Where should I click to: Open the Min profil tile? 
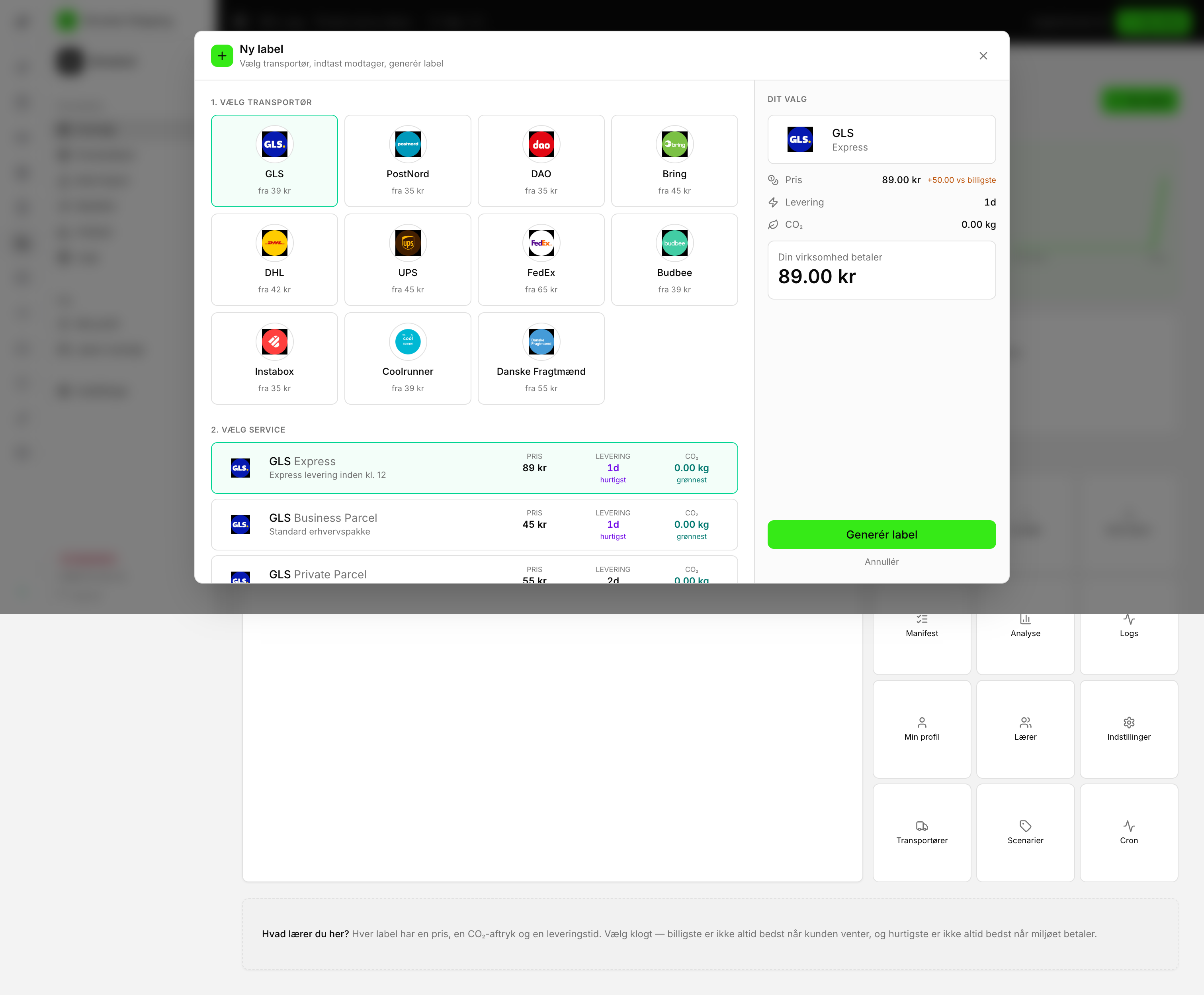point(922,729)
